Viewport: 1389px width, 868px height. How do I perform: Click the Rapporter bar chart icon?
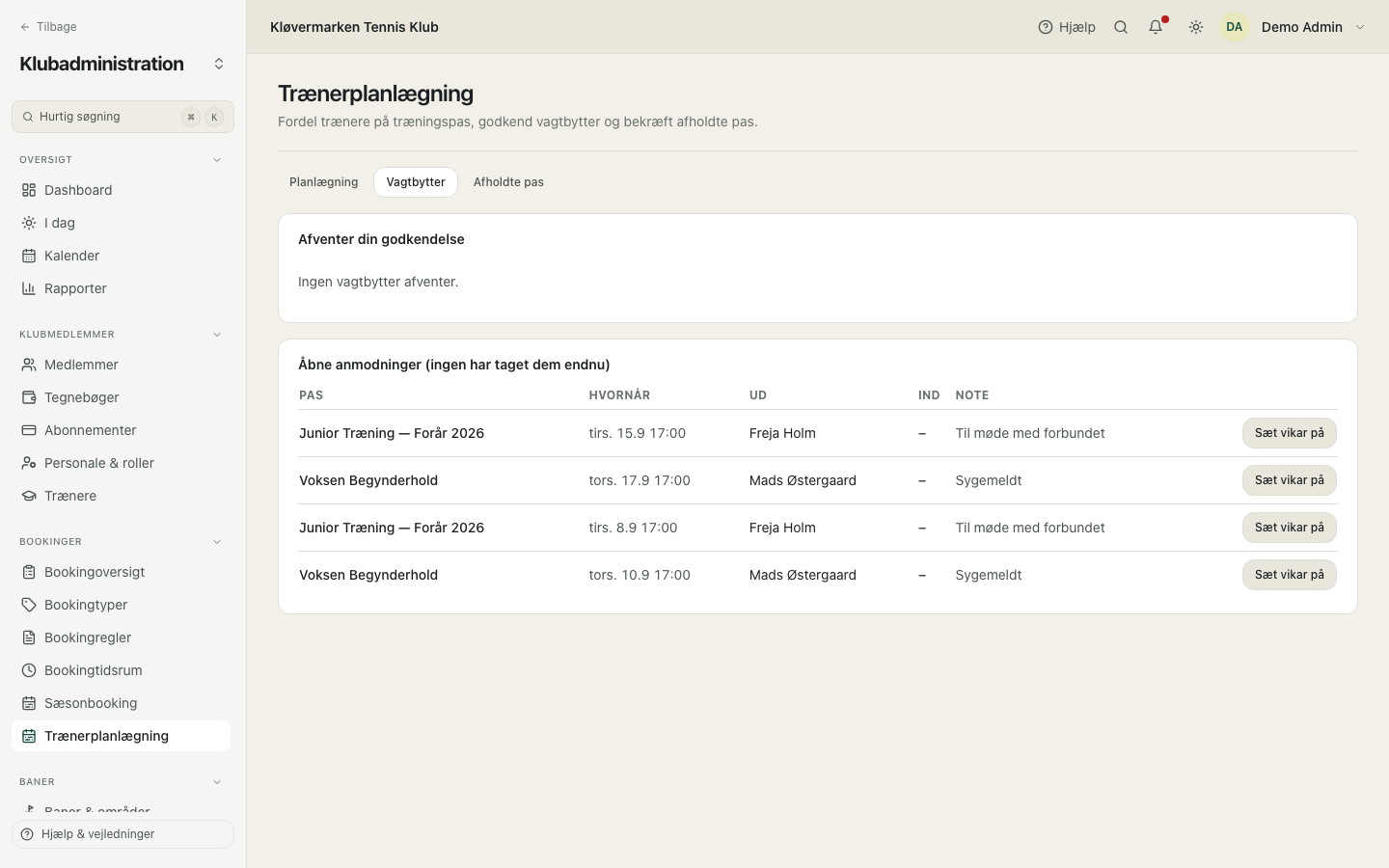point(29,288)
